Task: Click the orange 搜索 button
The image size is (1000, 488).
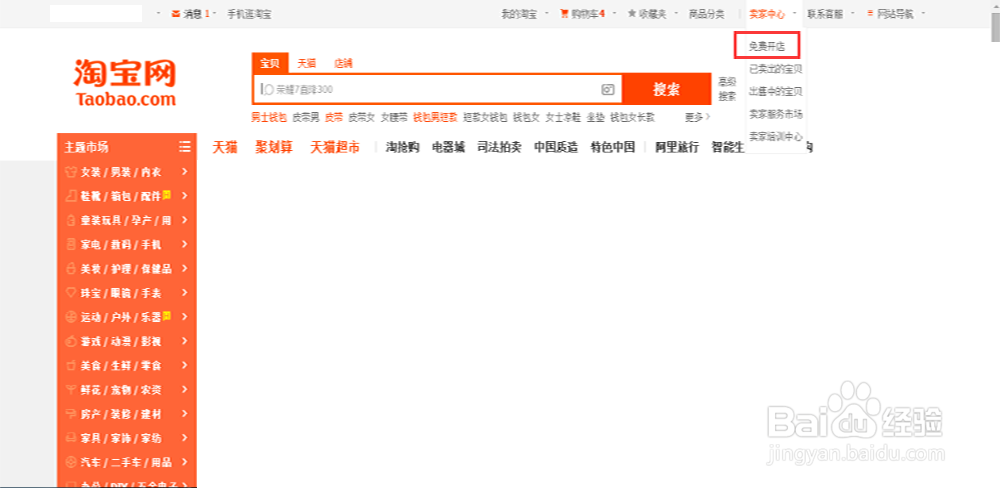Action: (x=666, y=89)
